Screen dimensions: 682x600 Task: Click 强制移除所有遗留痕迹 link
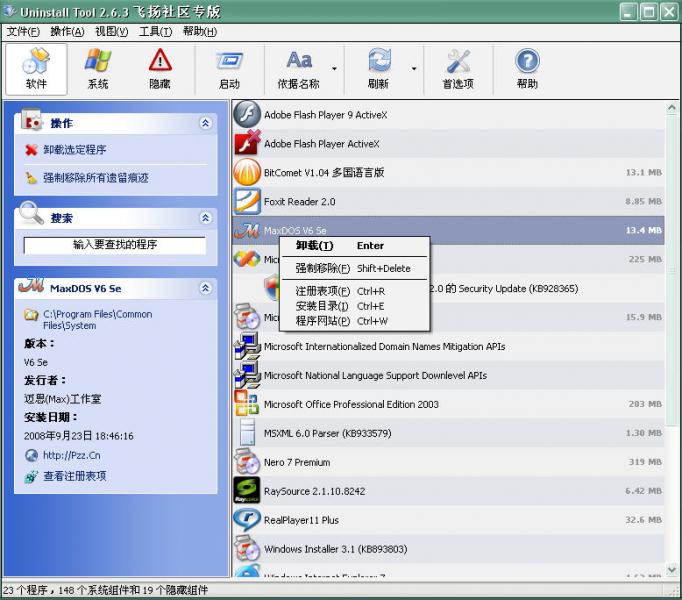click(x=96, y=178)
